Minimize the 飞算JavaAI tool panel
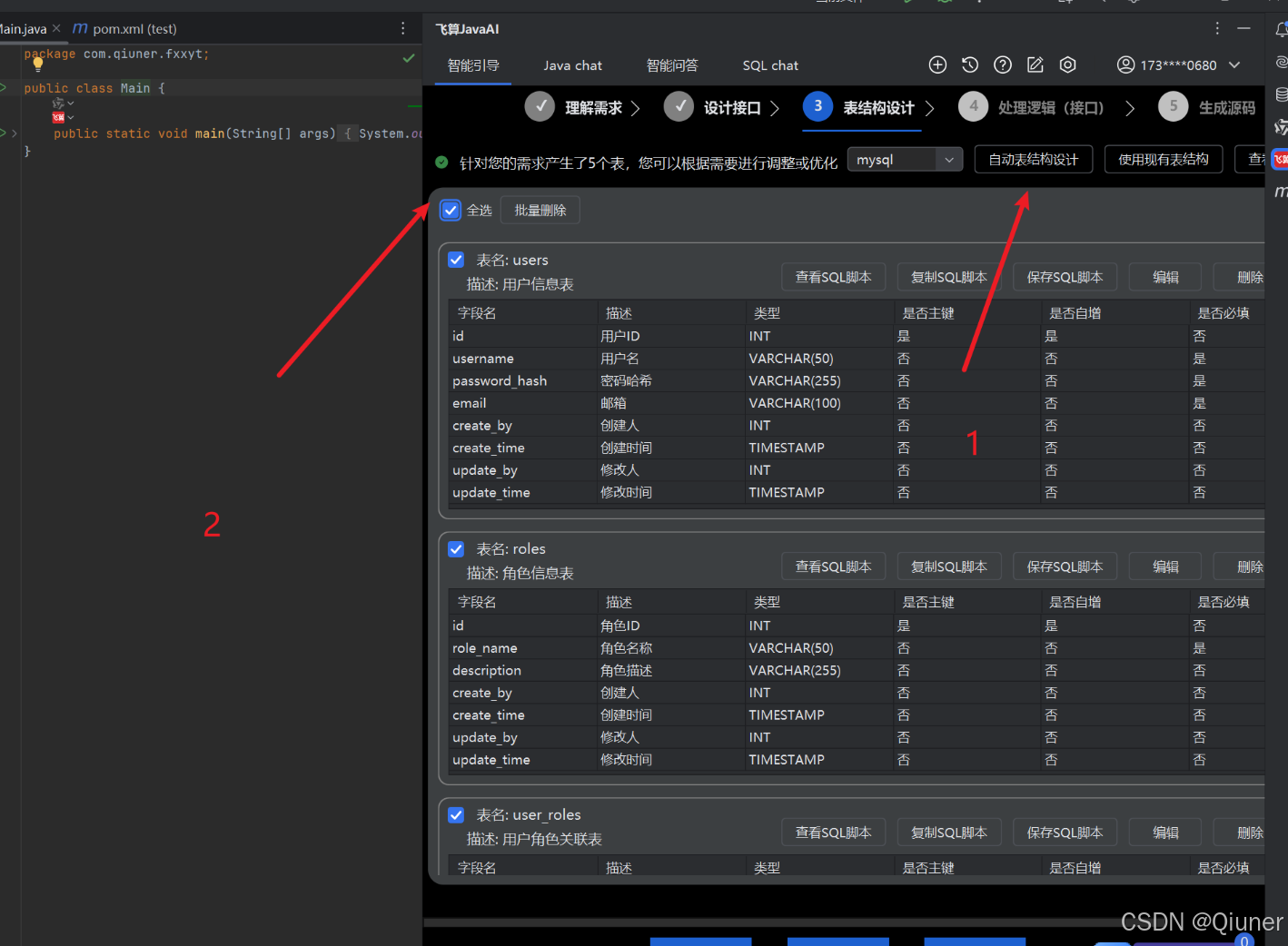The image size is (1288, 946). click(x=1243, y=29)
